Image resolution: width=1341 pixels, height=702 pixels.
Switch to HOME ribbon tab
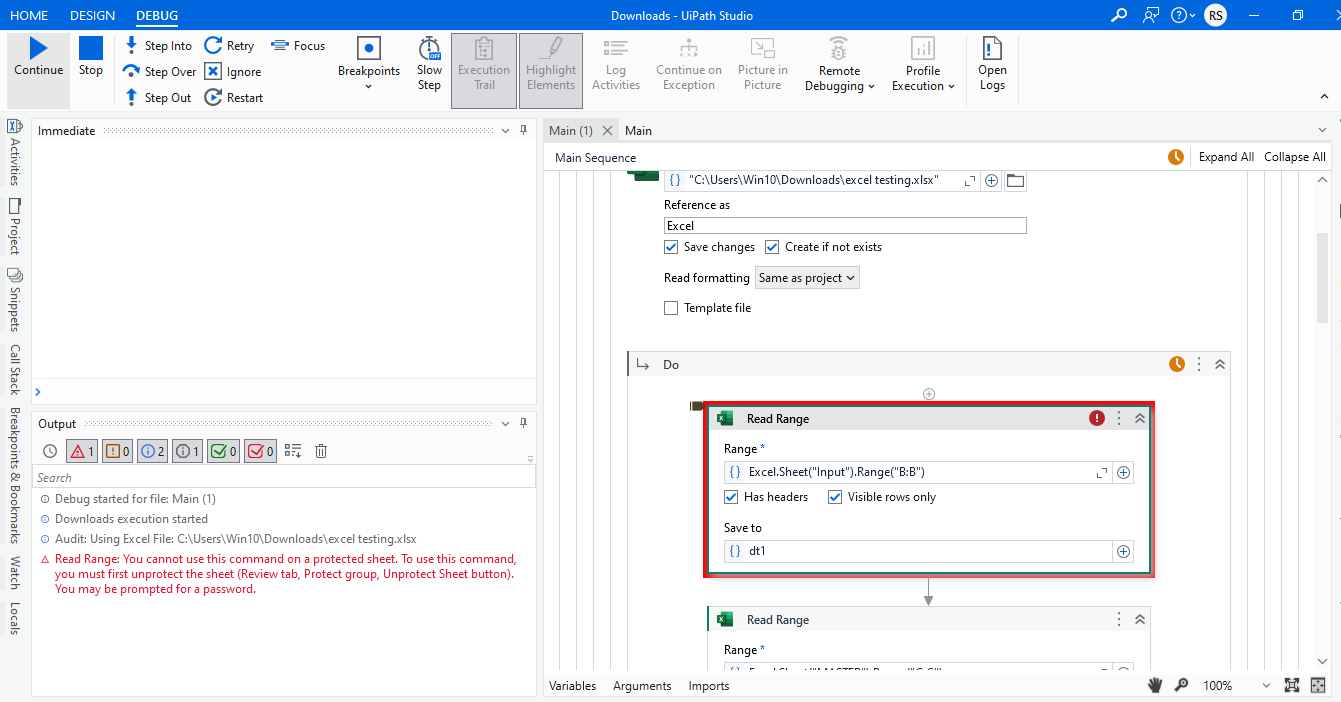tap(29, 16)
